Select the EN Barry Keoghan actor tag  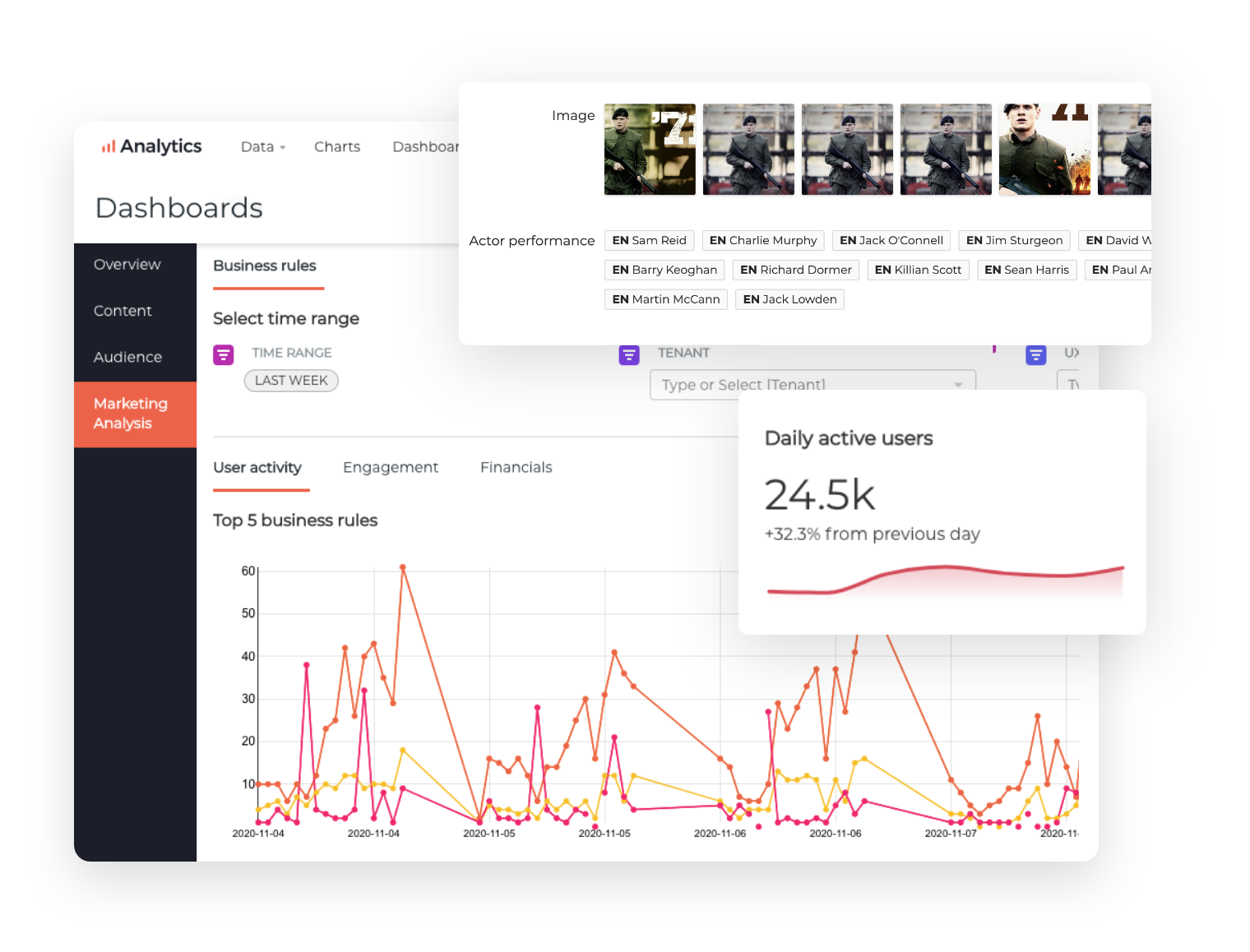pyautogui.click(x=664, y=270)
